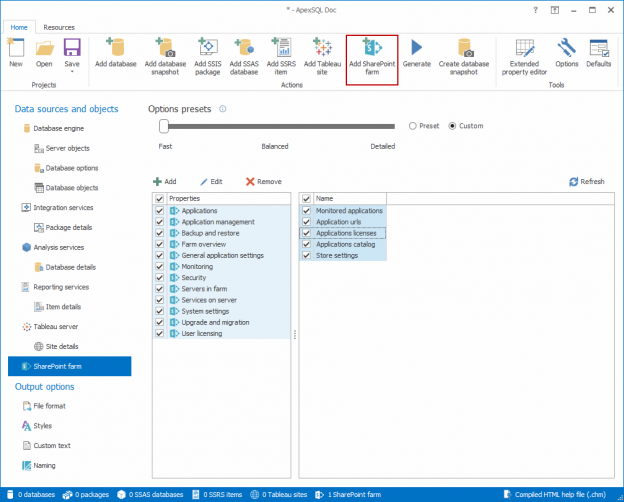Viewport: 624px width, 502px height.
Task: Click the Remove button
Action: tap(263, 182)
